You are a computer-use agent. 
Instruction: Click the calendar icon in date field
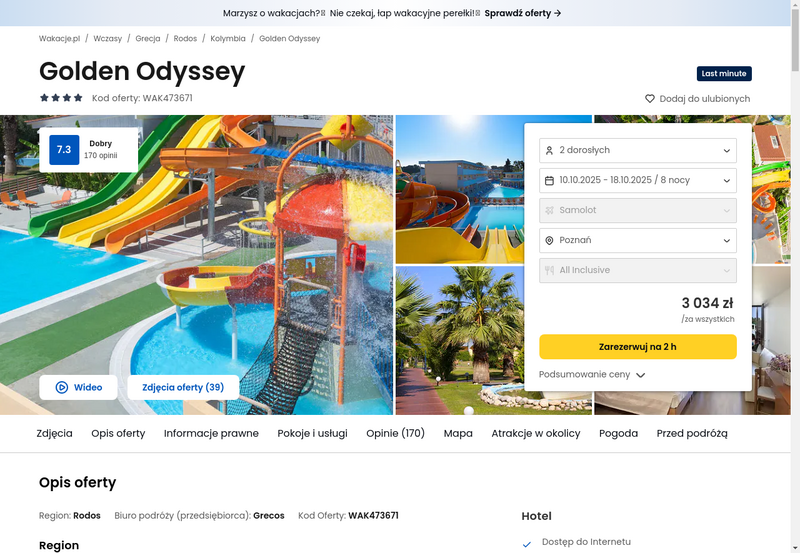click(x=549, y=181)
